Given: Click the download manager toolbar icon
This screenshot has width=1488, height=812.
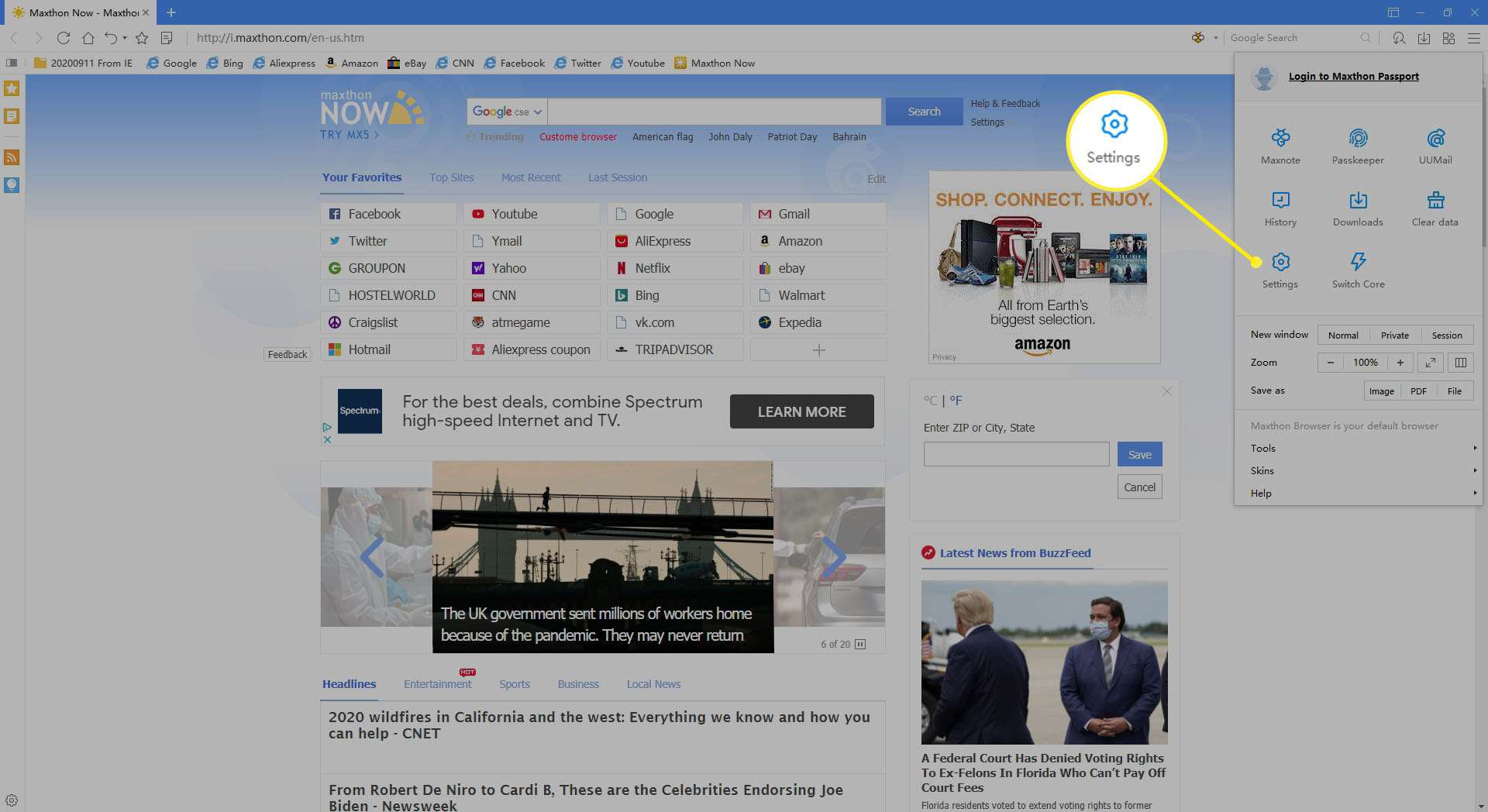Looking at the screenshot, I should click(x=1424, y=37).
